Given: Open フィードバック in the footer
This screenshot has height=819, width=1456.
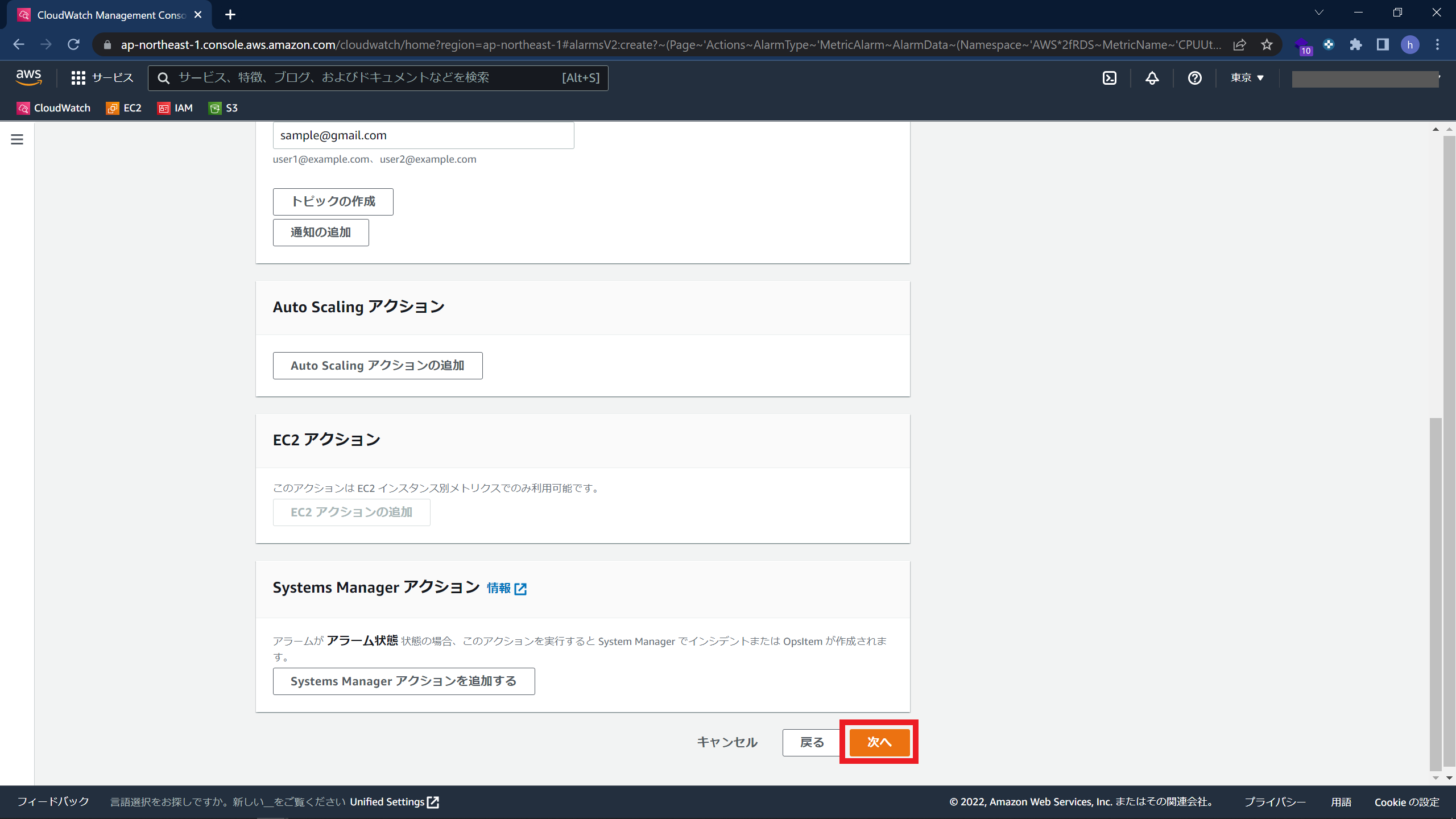Looking at the screenshot, I should pyautogui.click(x=53, y=802).
